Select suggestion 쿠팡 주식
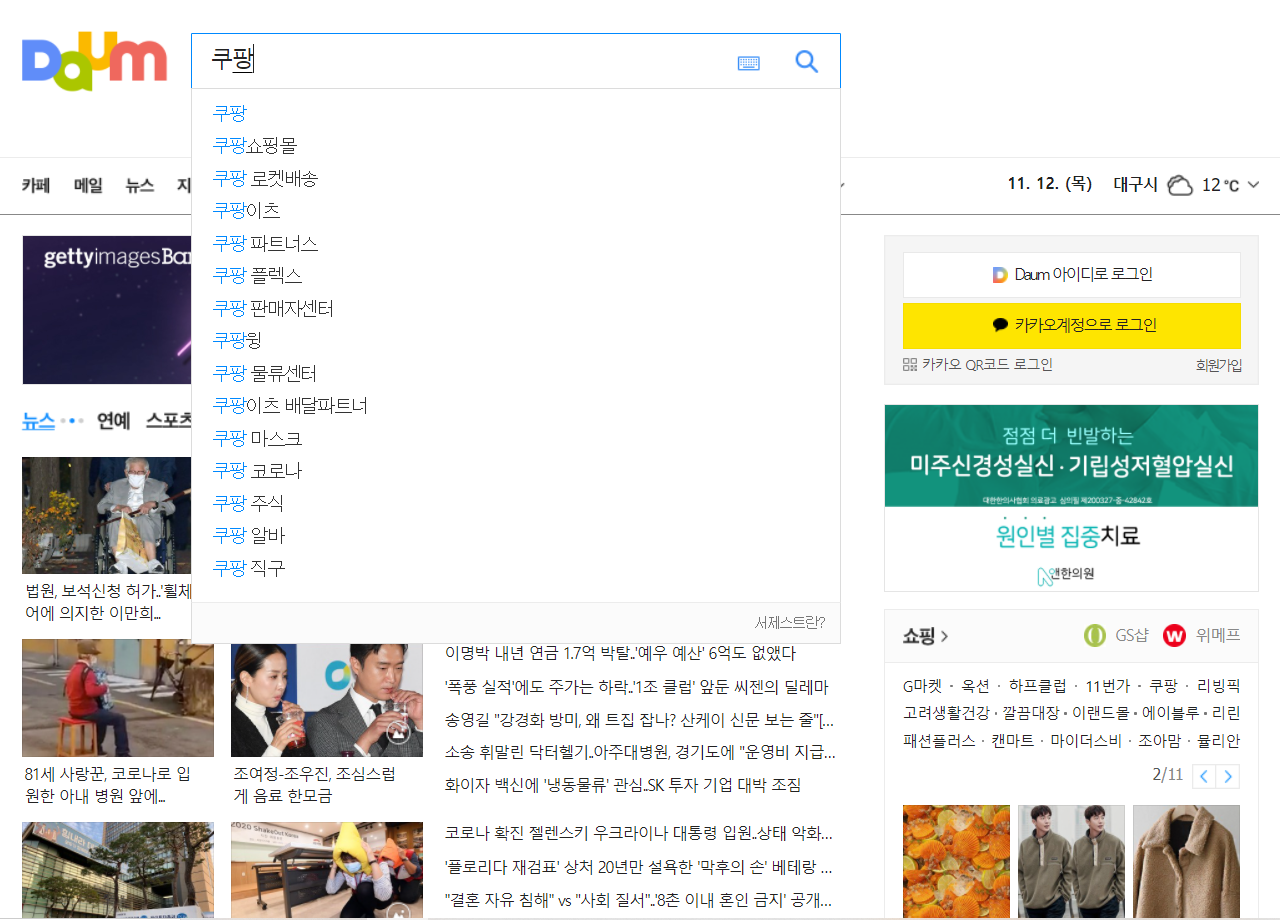 pyautogui.click(x=248, y=502)
